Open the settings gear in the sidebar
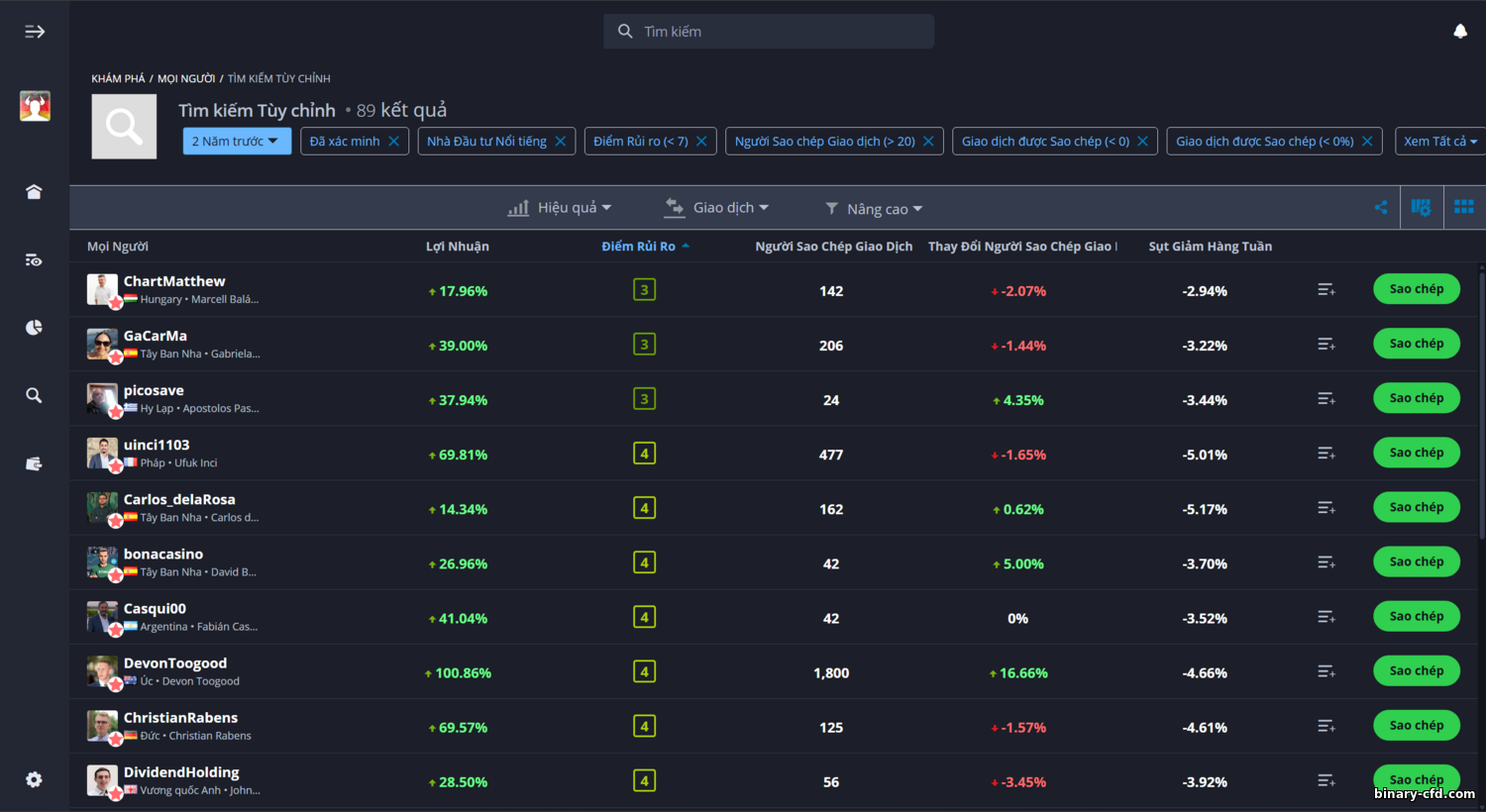Screen dimensions: 1486x812 [x=34, y=779]
